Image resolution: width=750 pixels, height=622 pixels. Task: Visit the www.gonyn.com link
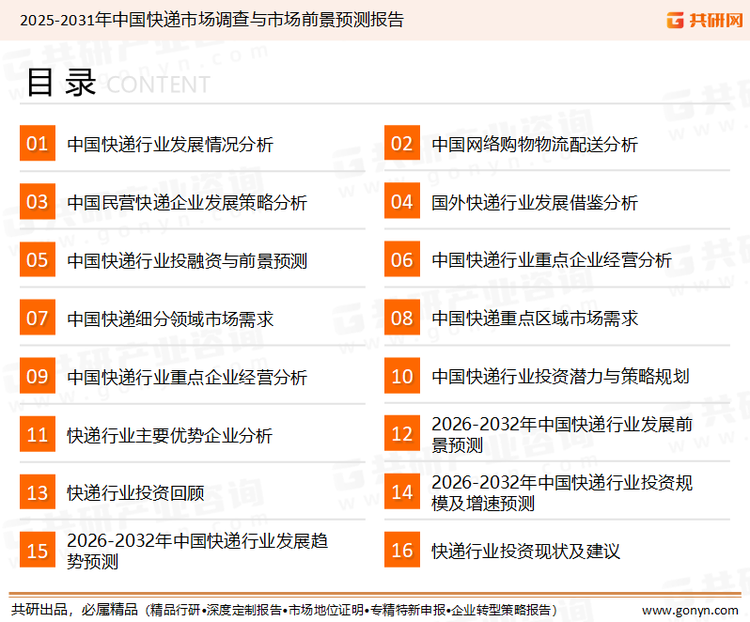pyautogui.click(x=690, y=611)
